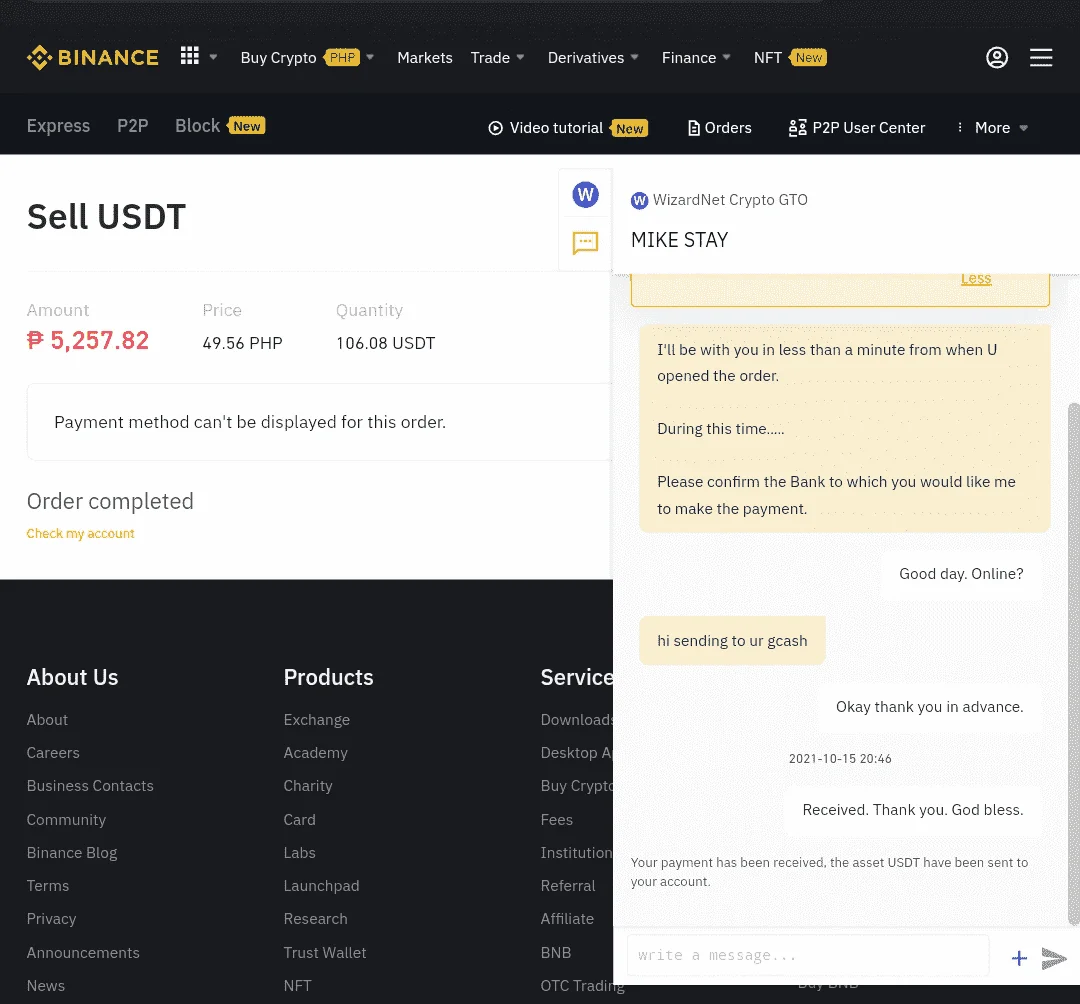Click the 'Received. Thank you. God bless.' message
The height and width of the screenshot is (1004, 1080).
(913, 810)
